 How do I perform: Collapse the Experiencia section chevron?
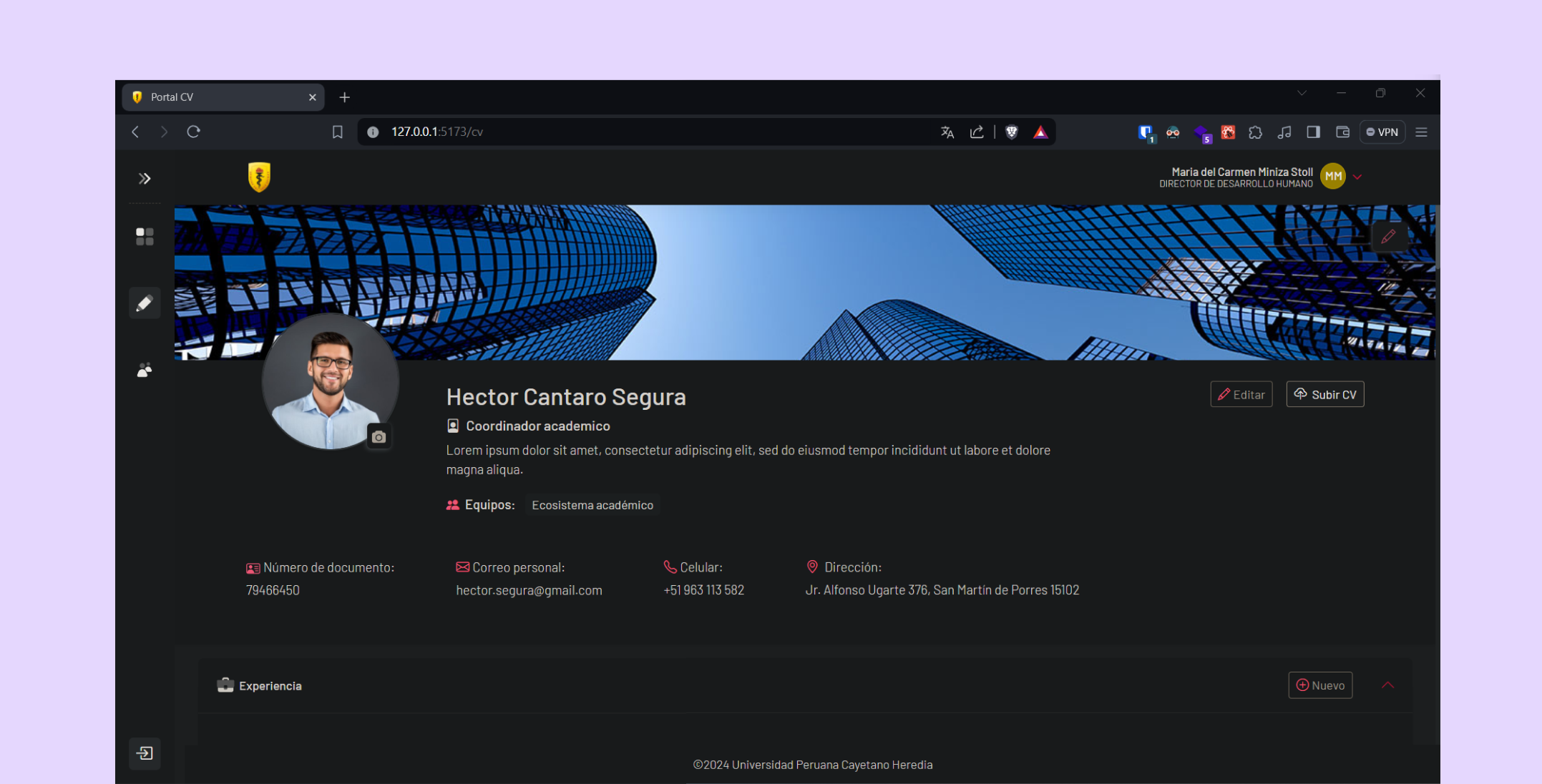[1387, 685]
